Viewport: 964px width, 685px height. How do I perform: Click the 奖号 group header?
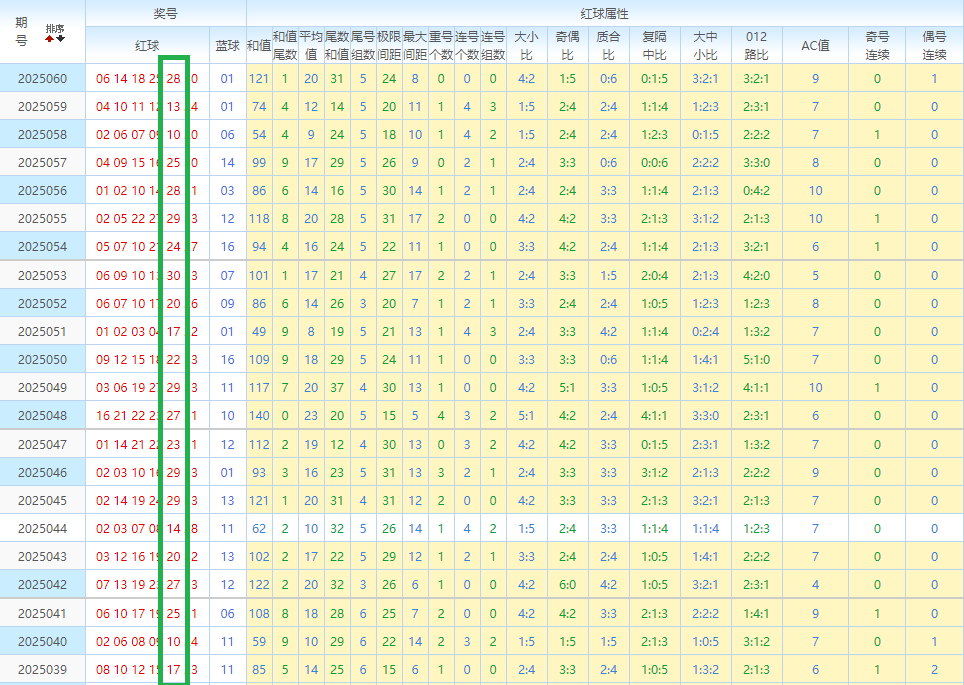pyautogui.click(x=165, y=13)
